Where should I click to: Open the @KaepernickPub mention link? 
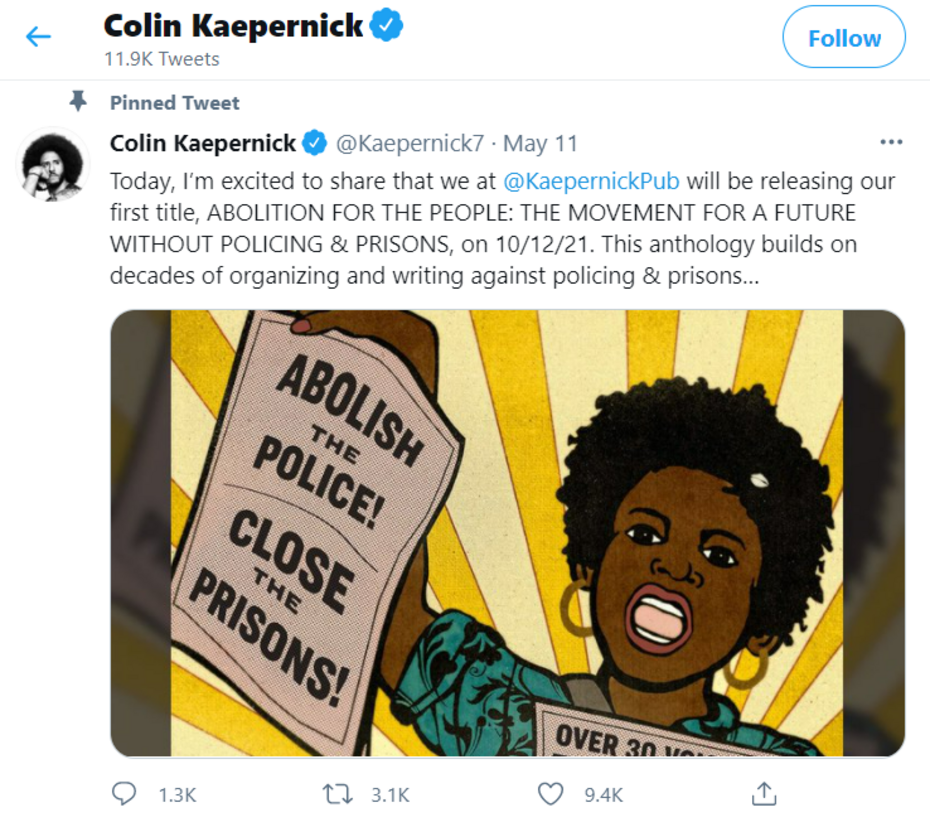tap(591, 181)
